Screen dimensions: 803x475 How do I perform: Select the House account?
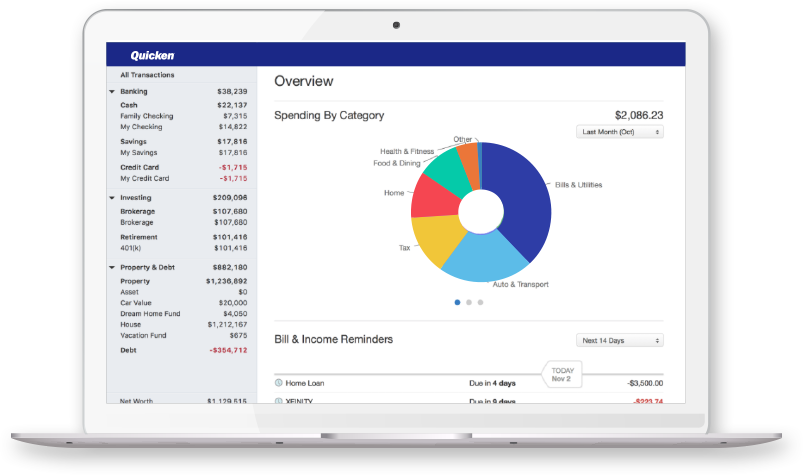(x=183, y=325)
